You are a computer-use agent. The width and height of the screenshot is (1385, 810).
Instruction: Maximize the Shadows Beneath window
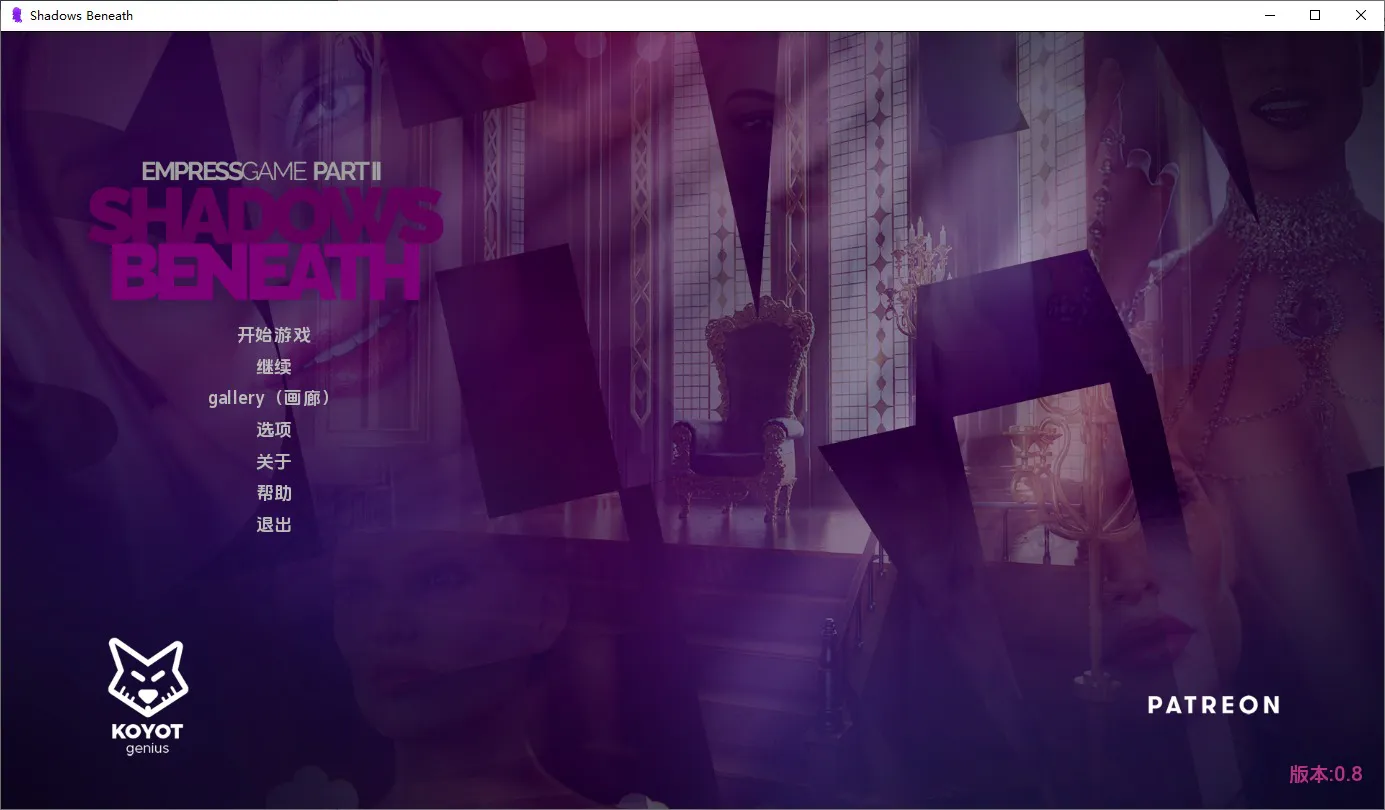click(1315, 15)
